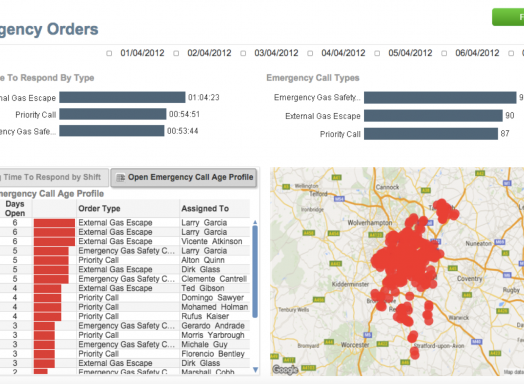Select Priority Call bar with value 87
The image size is (524, 384).
pyautogui.click(x=431, y=134)
